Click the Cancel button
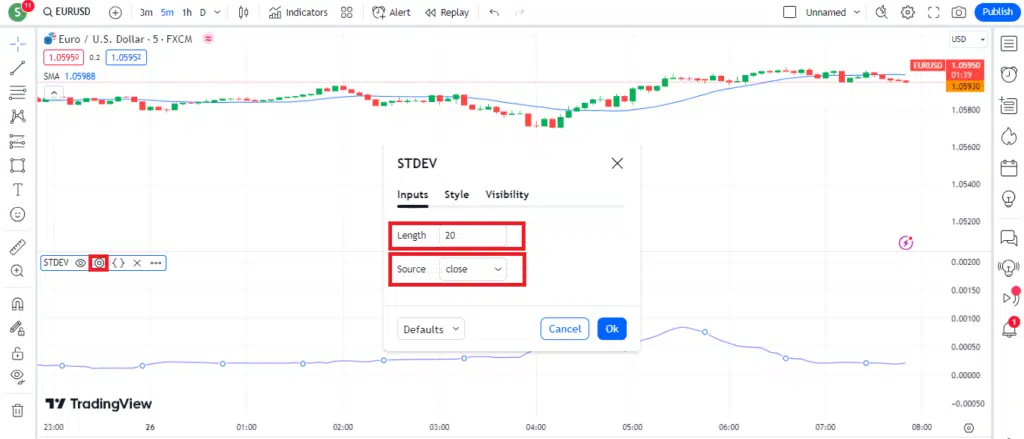 tap(565, 329)
